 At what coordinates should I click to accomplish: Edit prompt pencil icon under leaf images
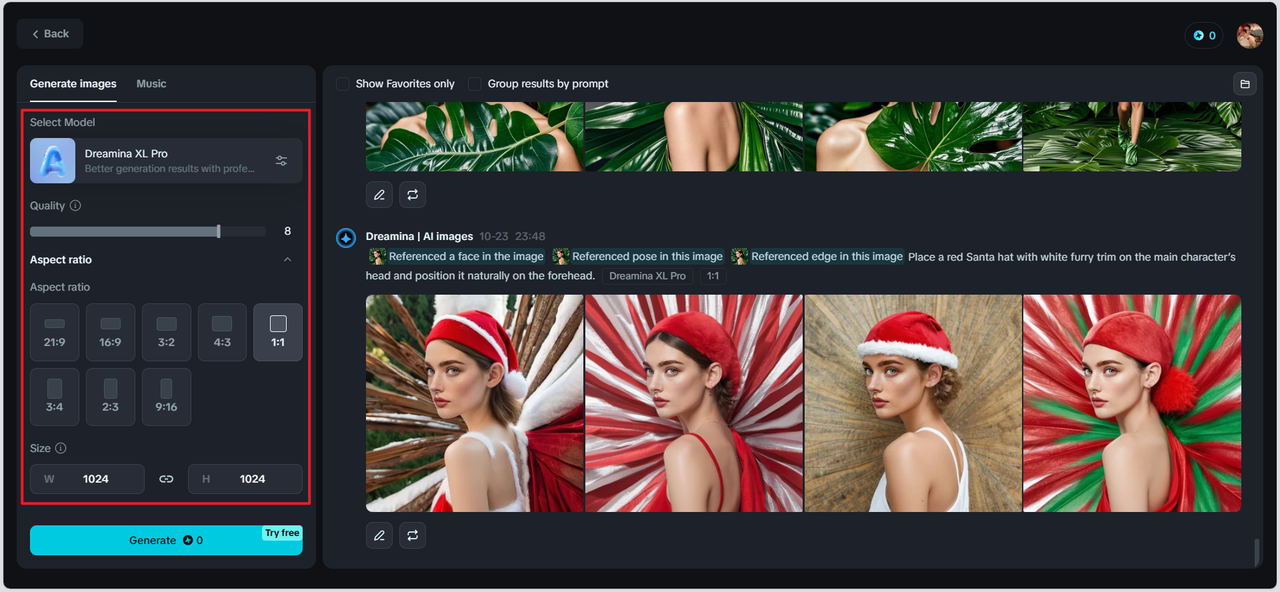click(x=379, y=195)
